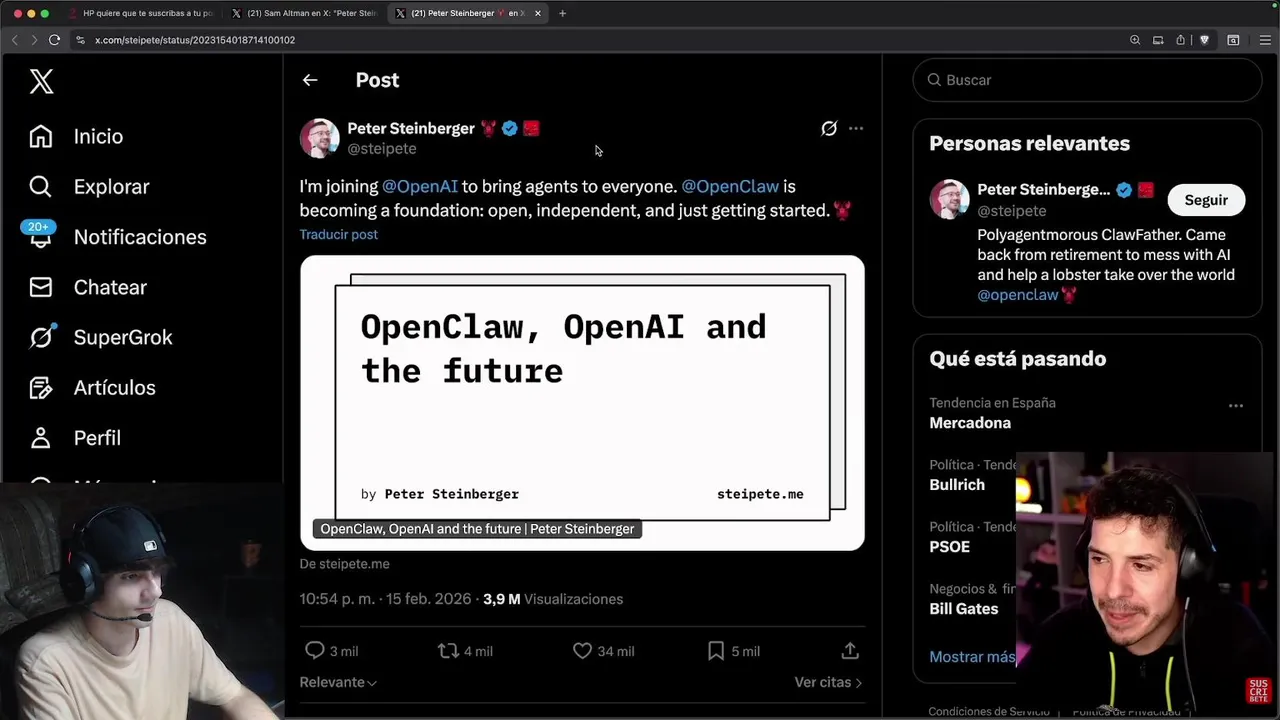The image size is (1280, 720).
Task: Click Peter Steinberger's avatar in the post
Action: [x=319, y=138]
